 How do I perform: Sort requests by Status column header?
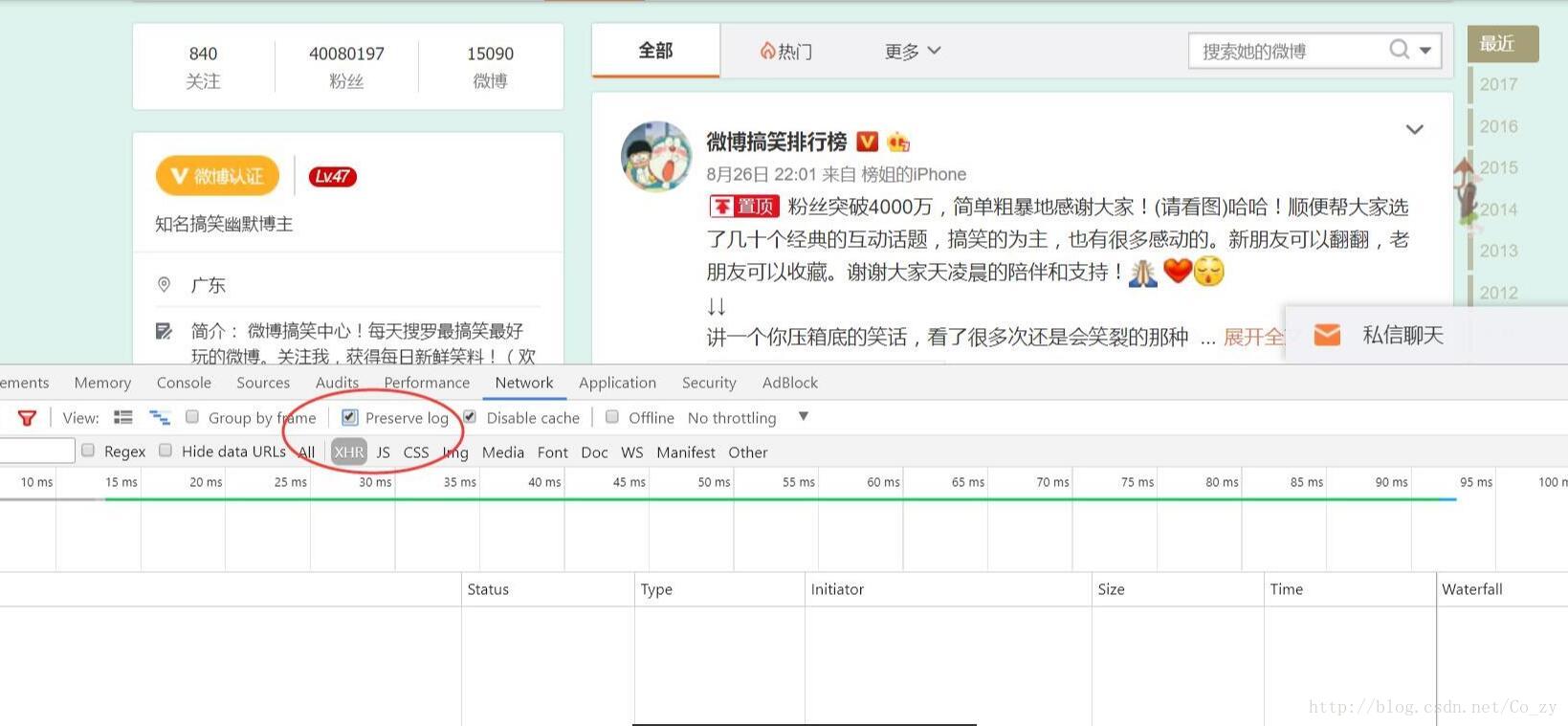pos(547,589)
